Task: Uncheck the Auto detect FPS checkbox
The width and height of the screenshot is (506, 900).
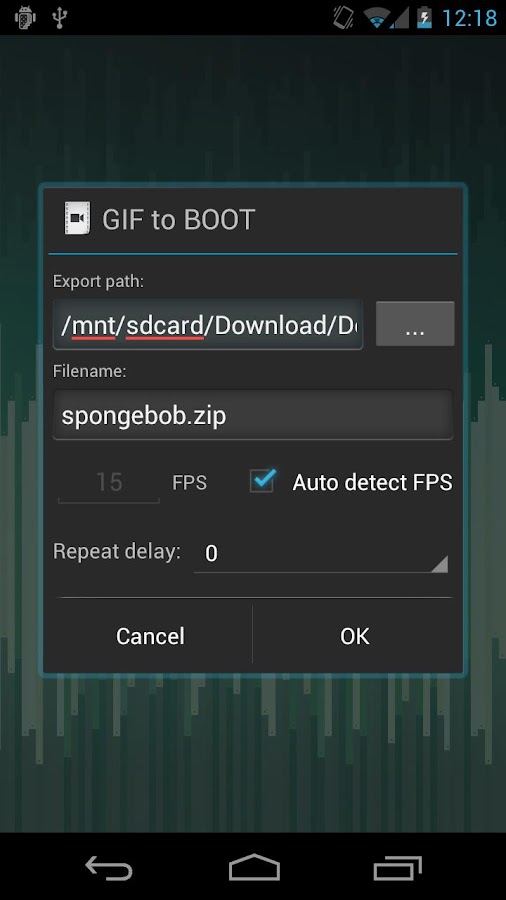Action: pyautogui.click(x=263, y=480)
